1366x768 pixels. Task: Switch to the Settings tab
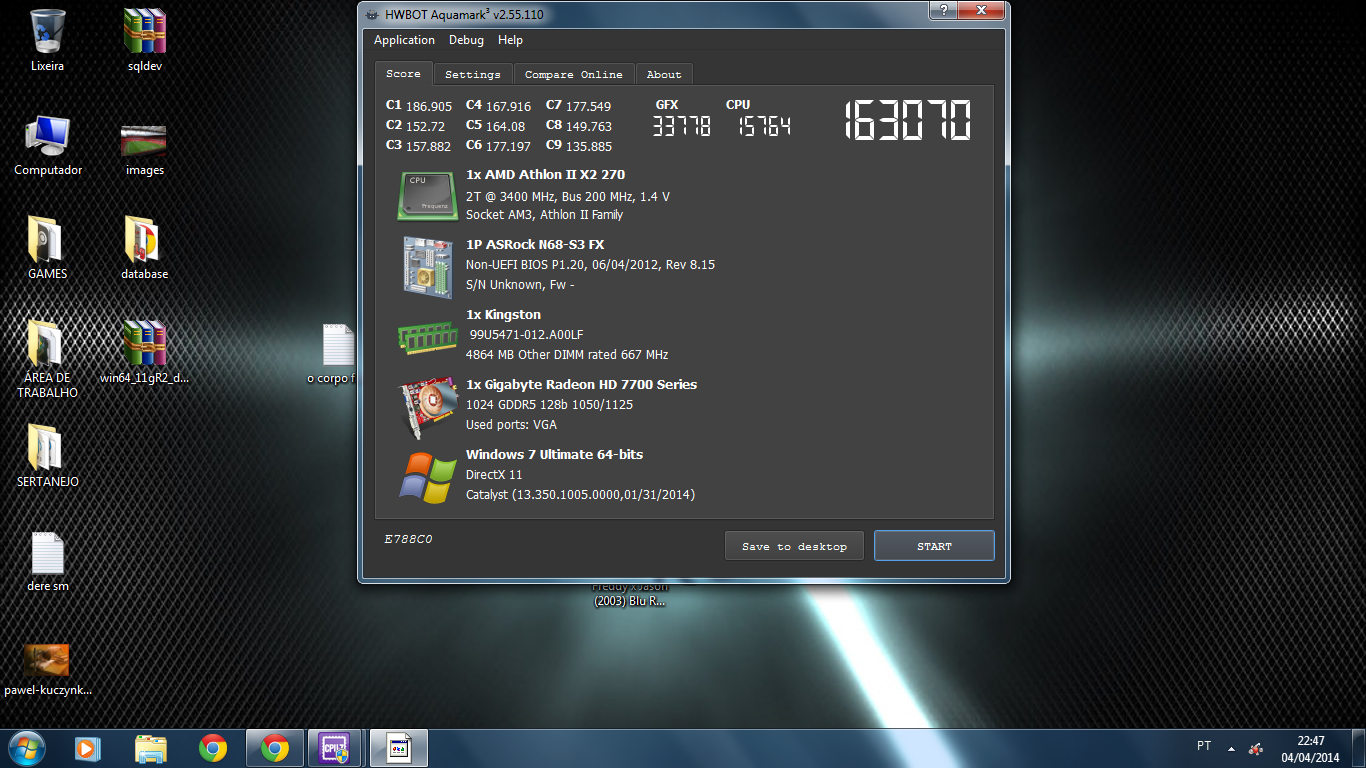pyautogui.click(x=473, y=75)
